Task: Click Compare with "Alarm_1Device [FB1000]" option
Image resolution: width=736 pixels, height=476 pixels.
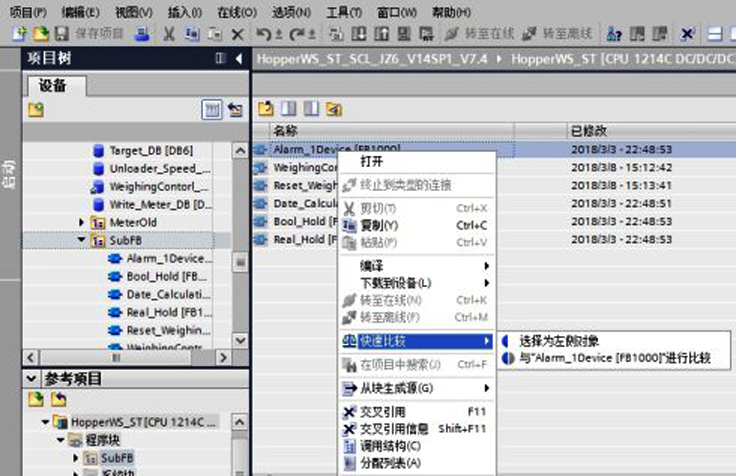Action: (x=614, y=357)
